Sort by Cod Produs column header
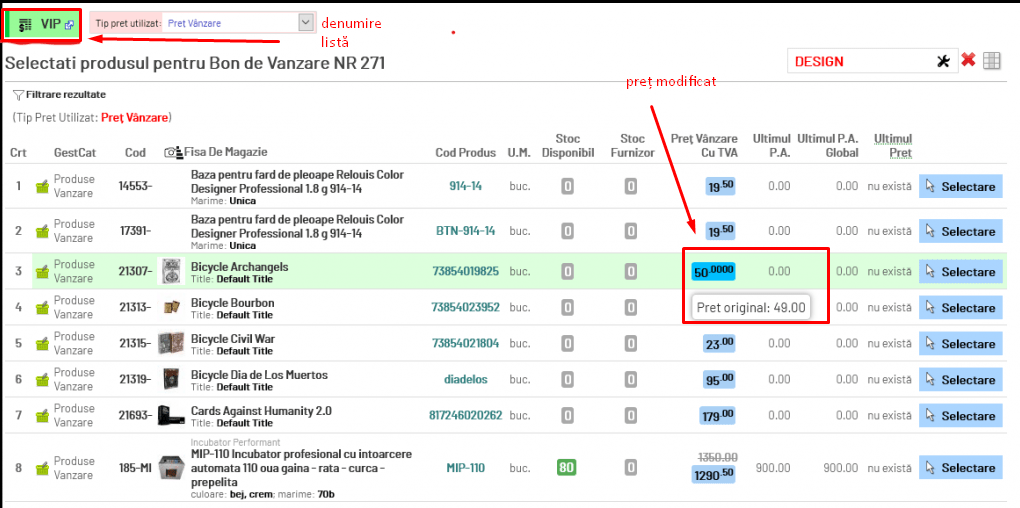Screen dimensions: 1020x508 click(465, 153)
